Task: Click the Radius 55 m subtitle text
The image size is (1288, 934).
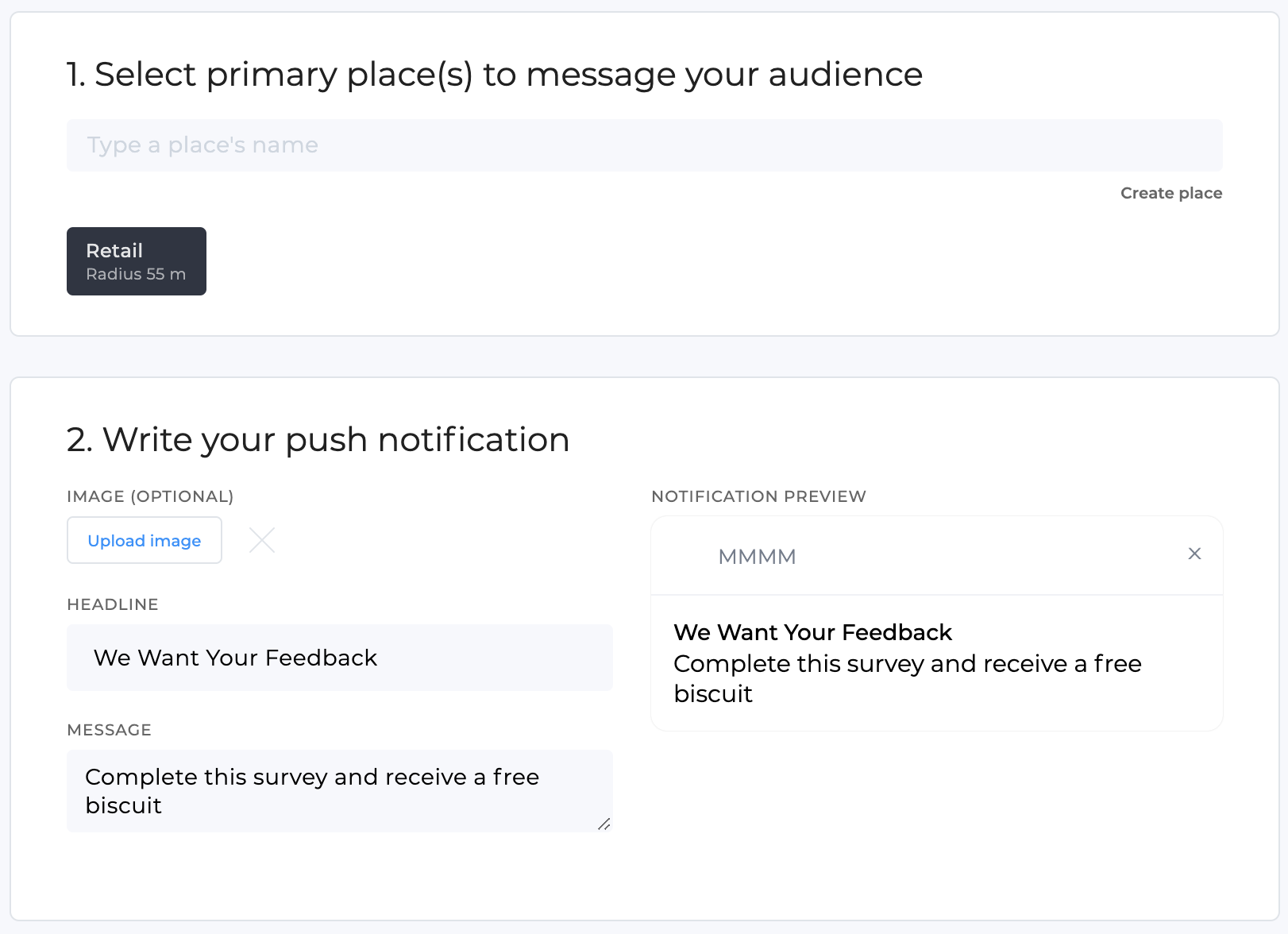Action: point(136,274)
